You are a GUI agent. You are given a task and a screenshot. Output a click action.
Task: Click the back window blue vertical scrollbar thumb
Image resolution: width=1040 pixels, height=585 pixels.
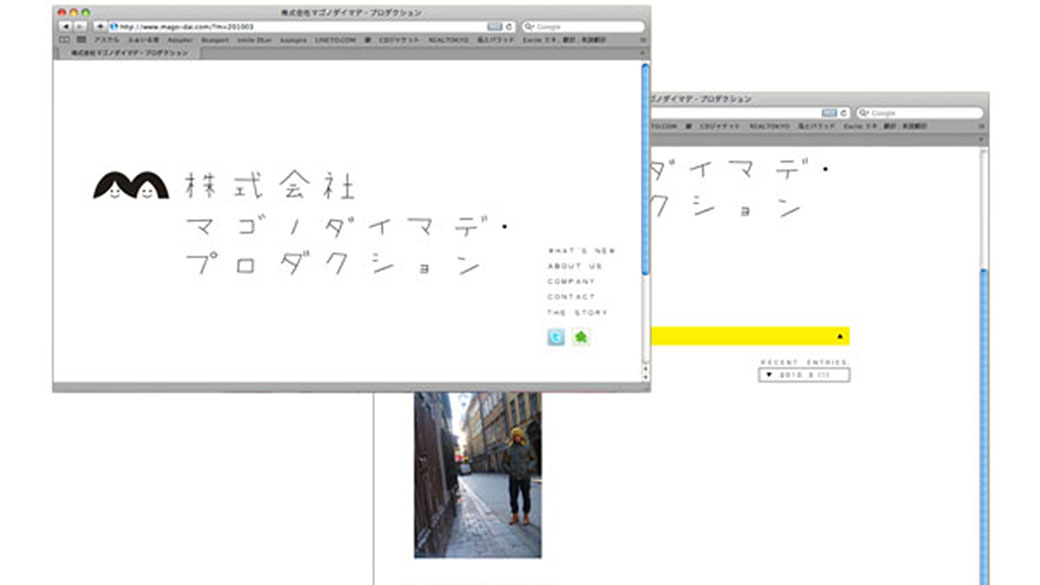(984, 426)
